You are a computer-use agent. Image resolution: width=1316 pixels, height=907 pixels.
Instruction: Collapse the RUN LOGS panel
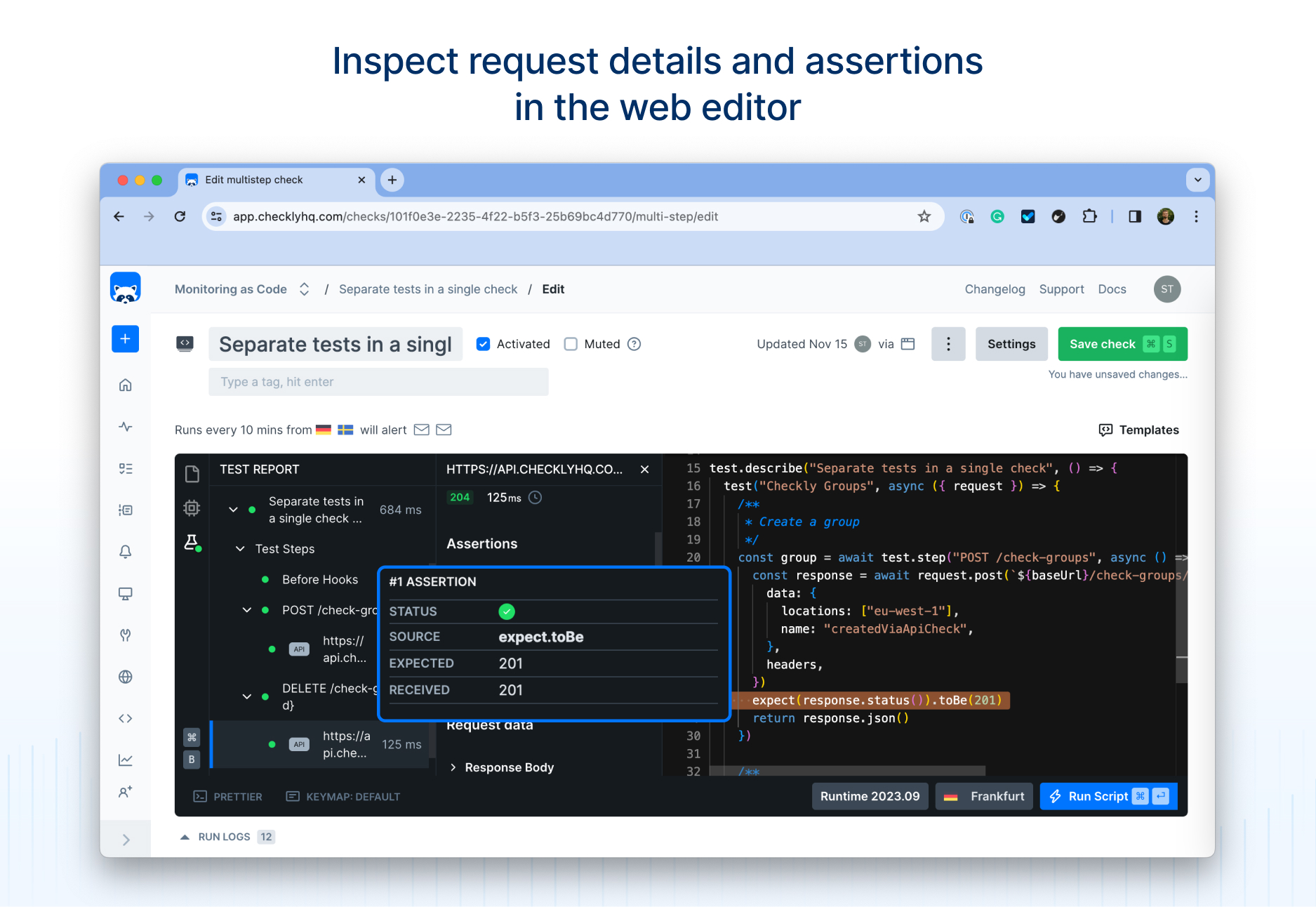pos(185,836)
